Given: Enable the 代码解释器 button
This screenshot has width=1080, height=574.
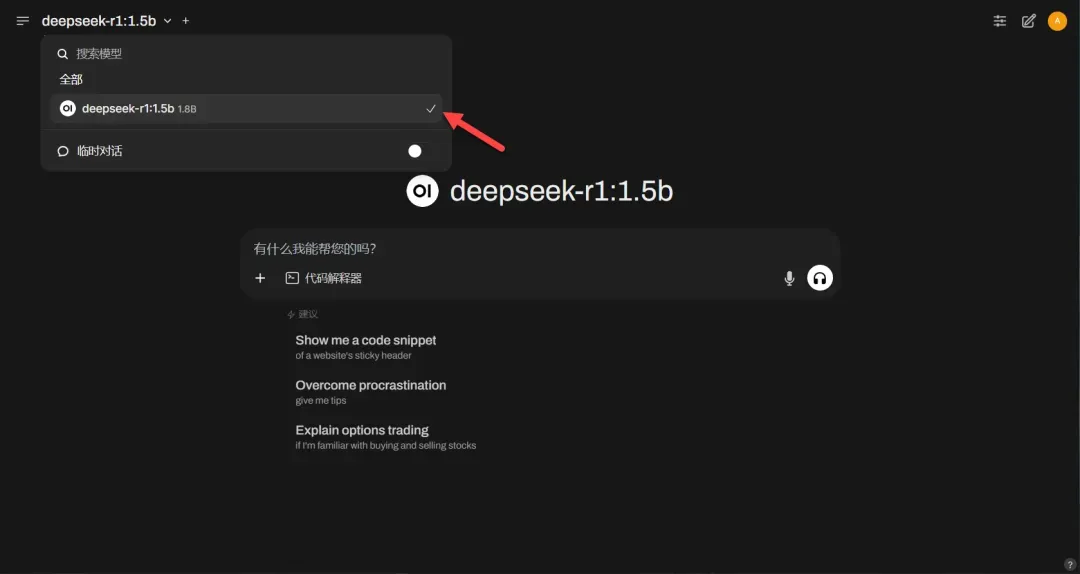Looking at the screenshot, I should click(x=323, y=278).
